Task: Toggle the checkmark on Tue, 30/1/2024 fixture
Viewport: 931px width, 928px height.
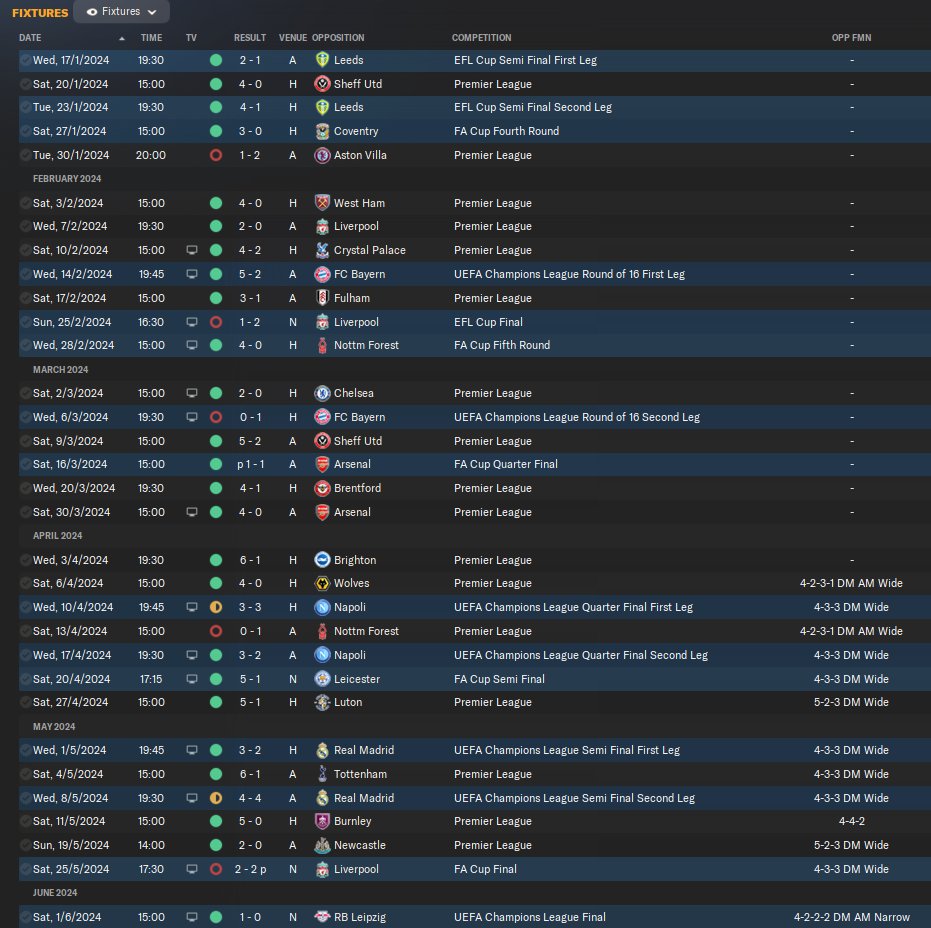Action: pos(26,155)
